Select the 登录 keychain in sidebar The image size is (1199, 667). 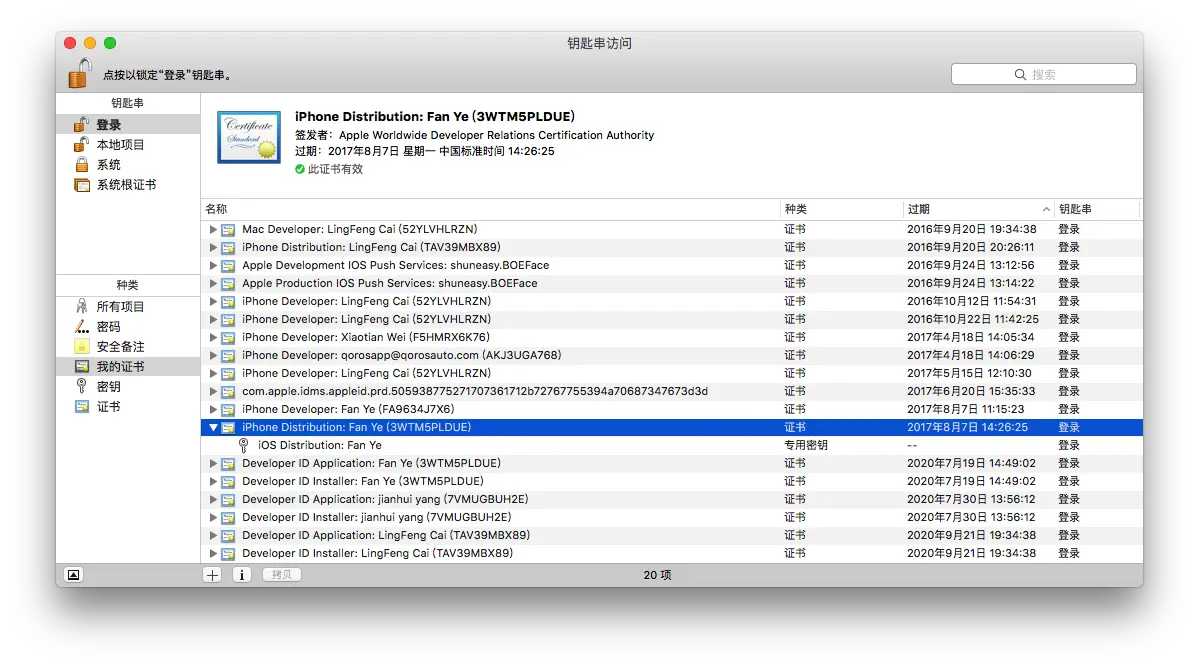tap(128, 125)
